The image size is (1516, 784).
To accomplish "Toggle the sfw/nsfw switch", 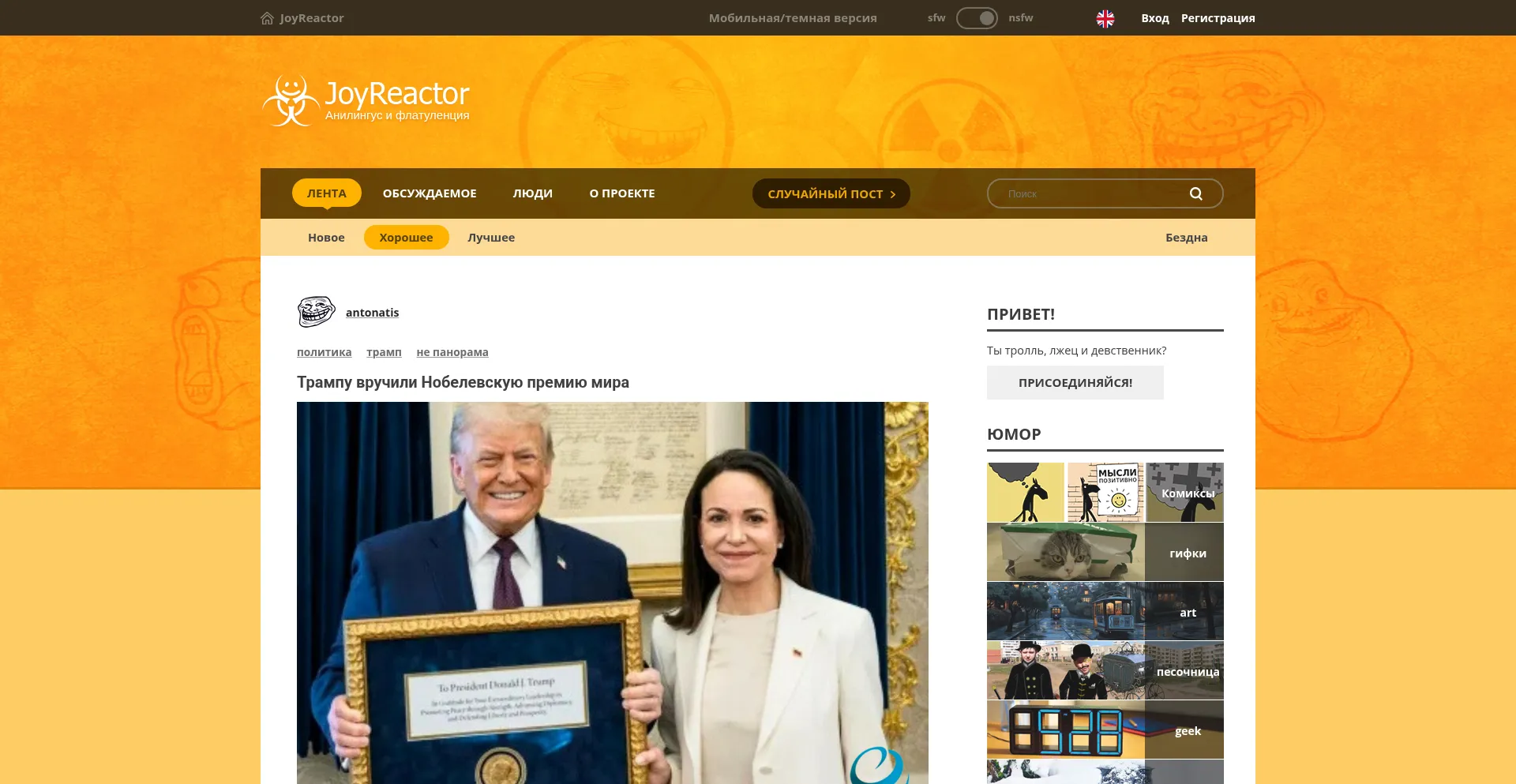I will click(977, 18).
